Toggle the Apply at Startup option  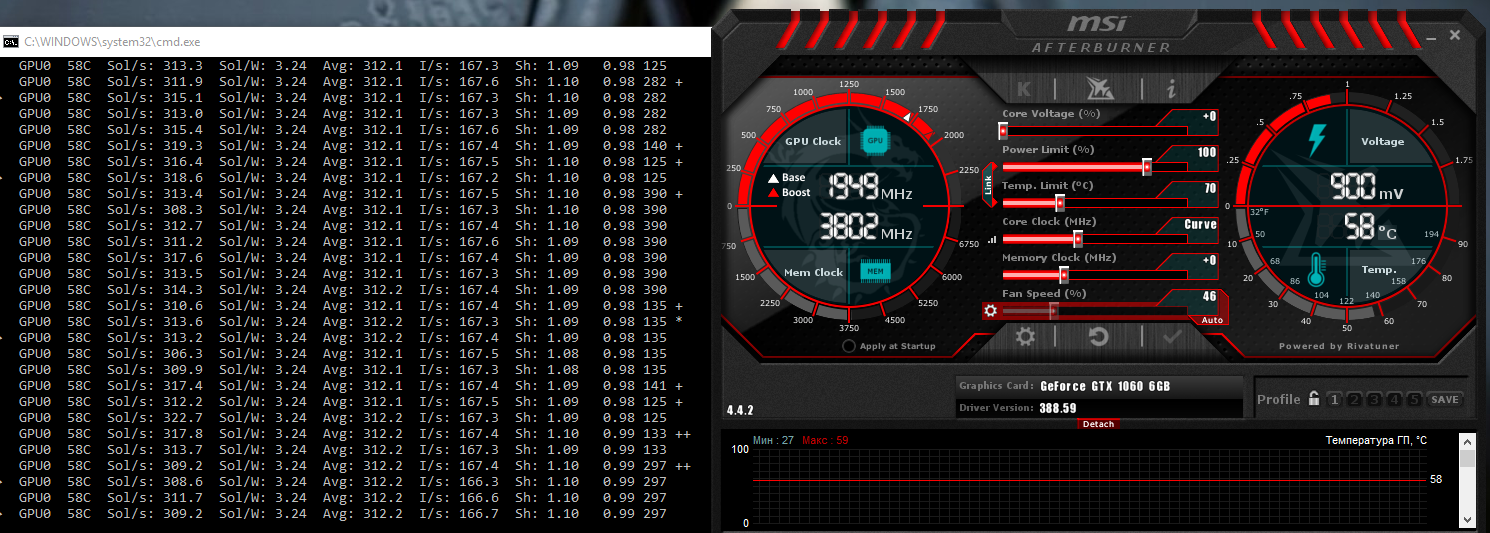click(x=849, y=346)
